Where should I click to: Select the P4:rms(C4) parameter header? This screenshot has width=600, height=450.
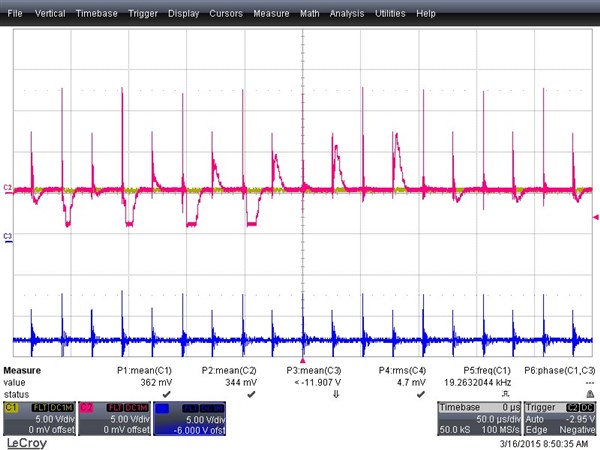[x=402, y=370]
